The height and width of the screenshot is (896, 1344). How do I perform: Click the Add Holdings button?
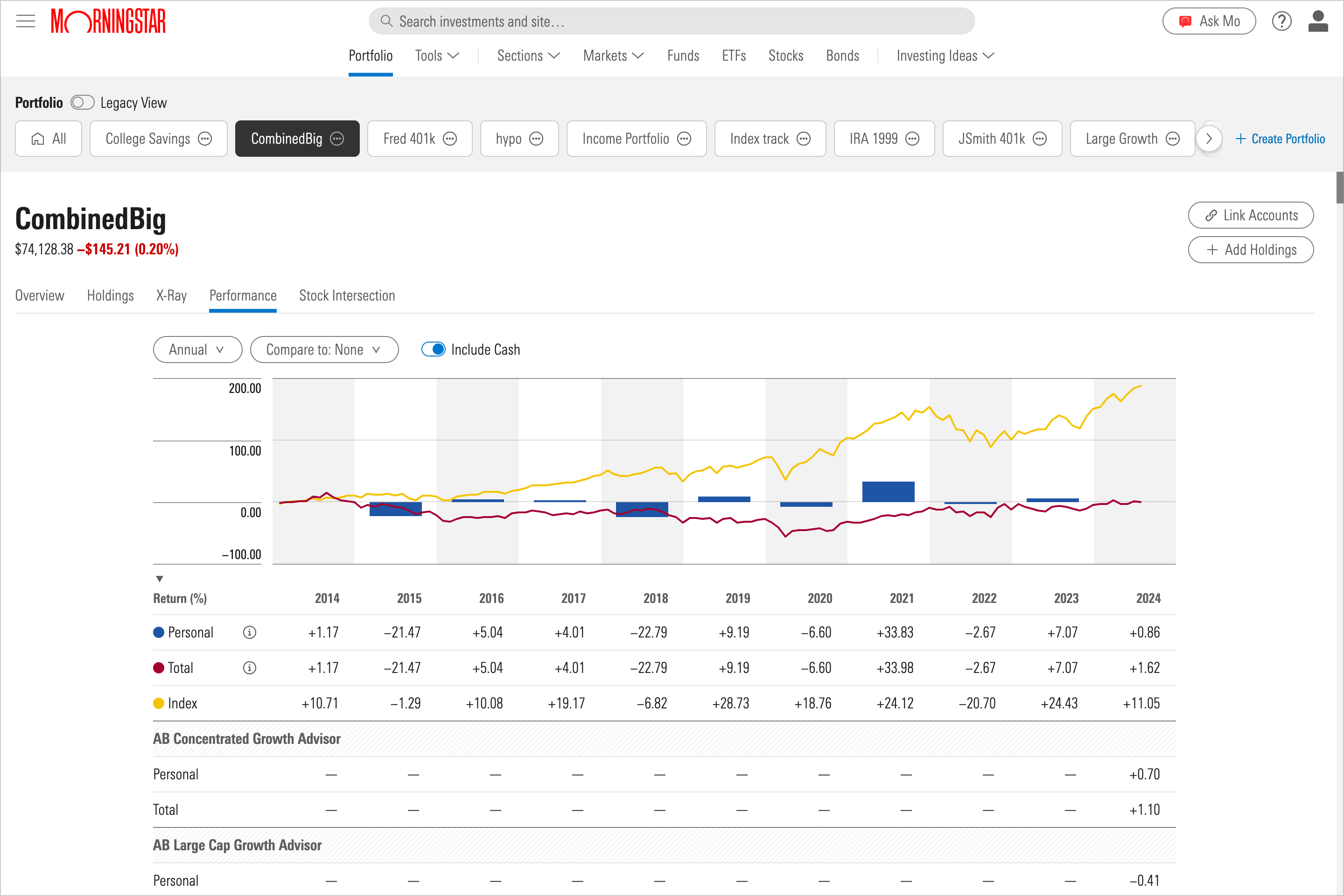click(1251, 250)
